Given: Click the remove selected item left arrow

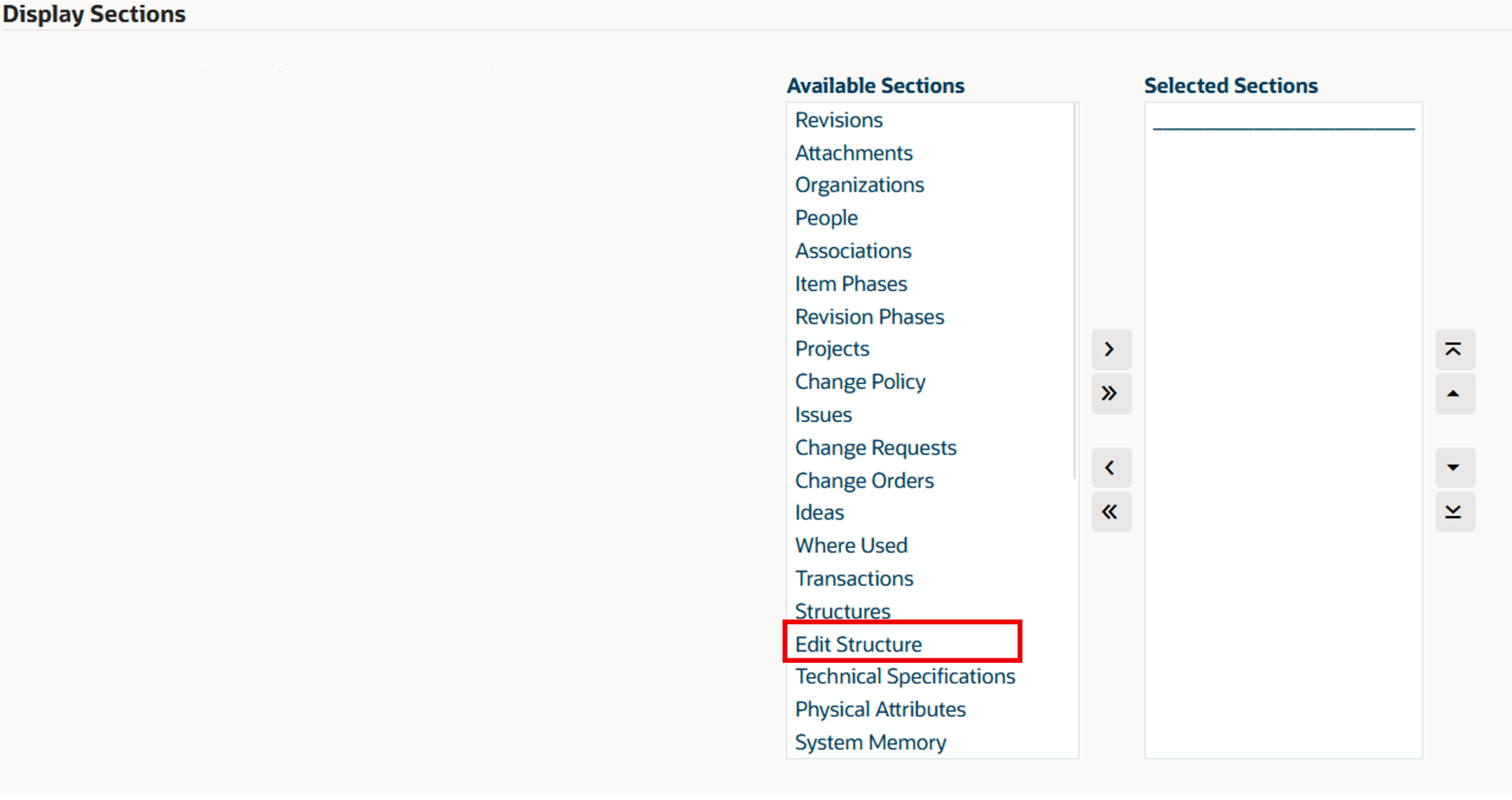Looking at the screenshot, I should tap(1110, 469).
